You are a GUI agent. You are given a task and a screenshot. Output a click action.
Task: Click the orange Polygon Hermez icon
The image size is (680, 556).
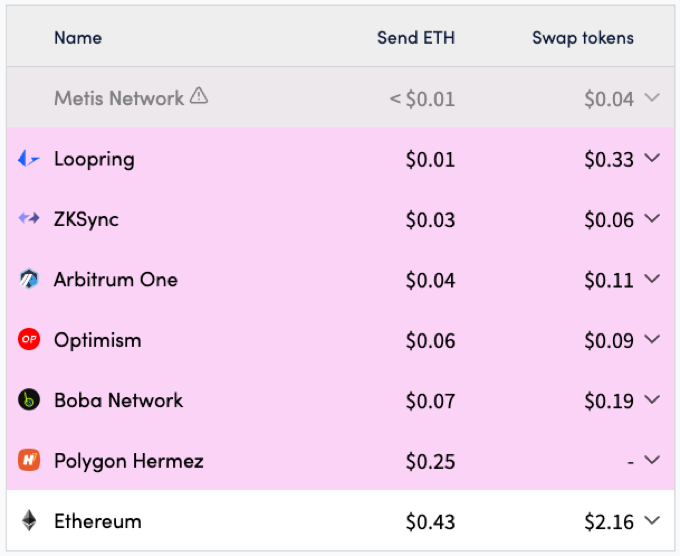[x=29, y=461]
